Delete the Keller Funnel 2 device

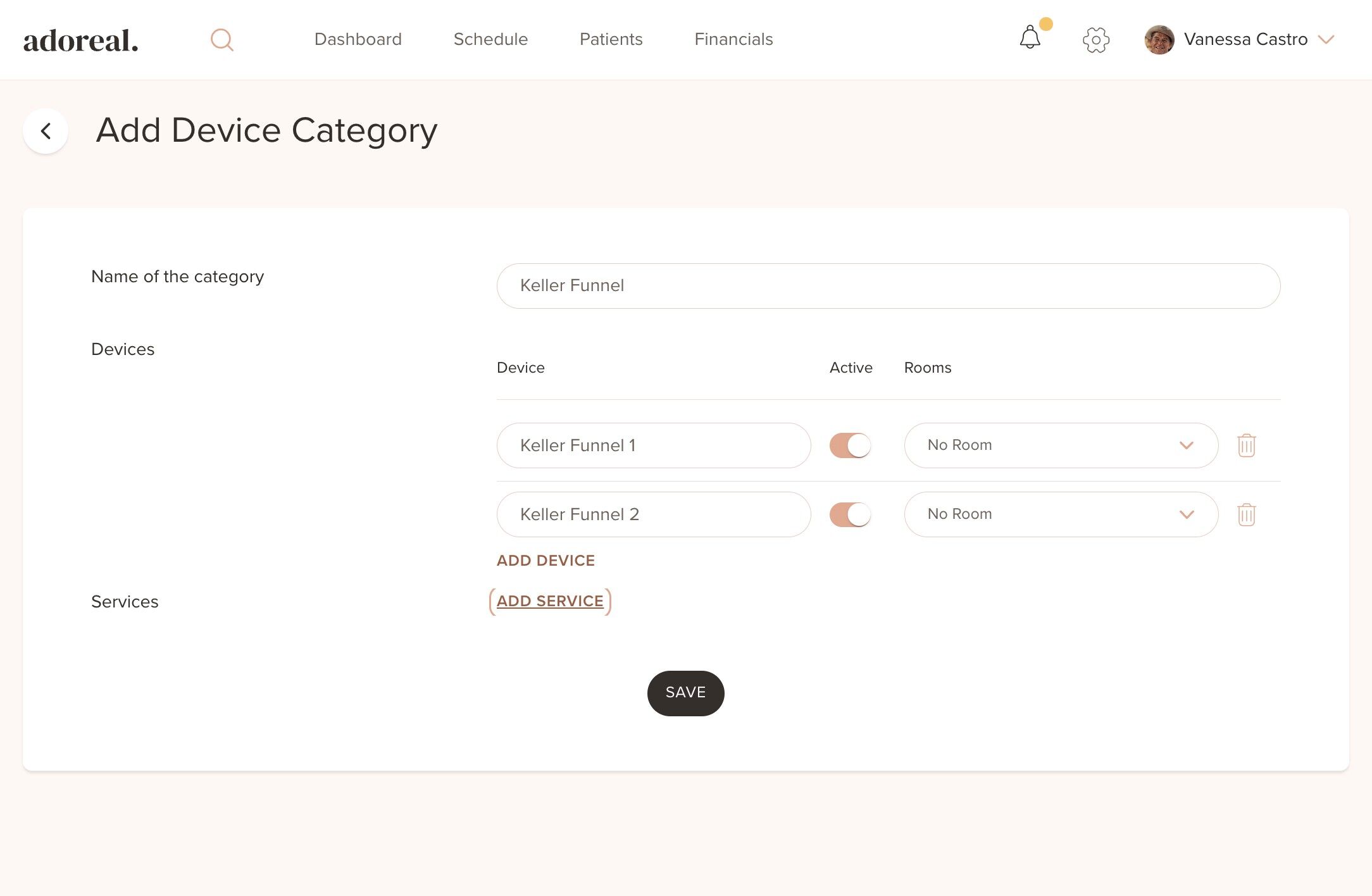coord(1246,514)
